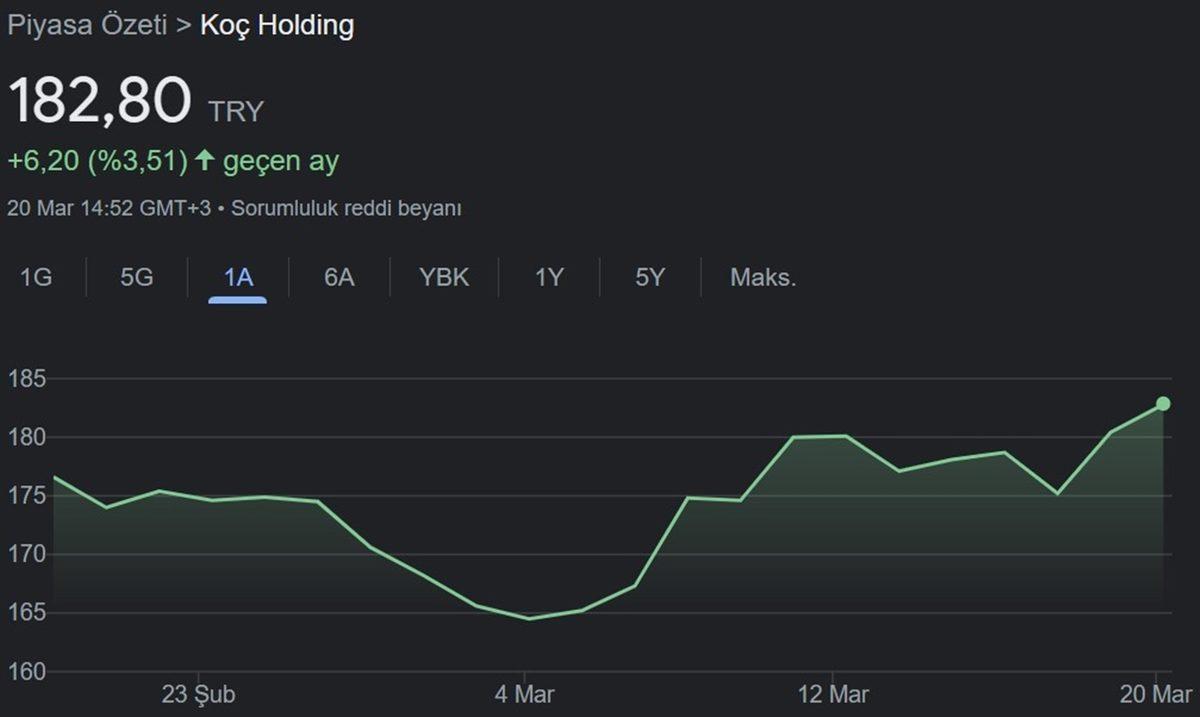1200x717 pixels.
Task: Click the green up arrow icon
Action: (205, 160)
